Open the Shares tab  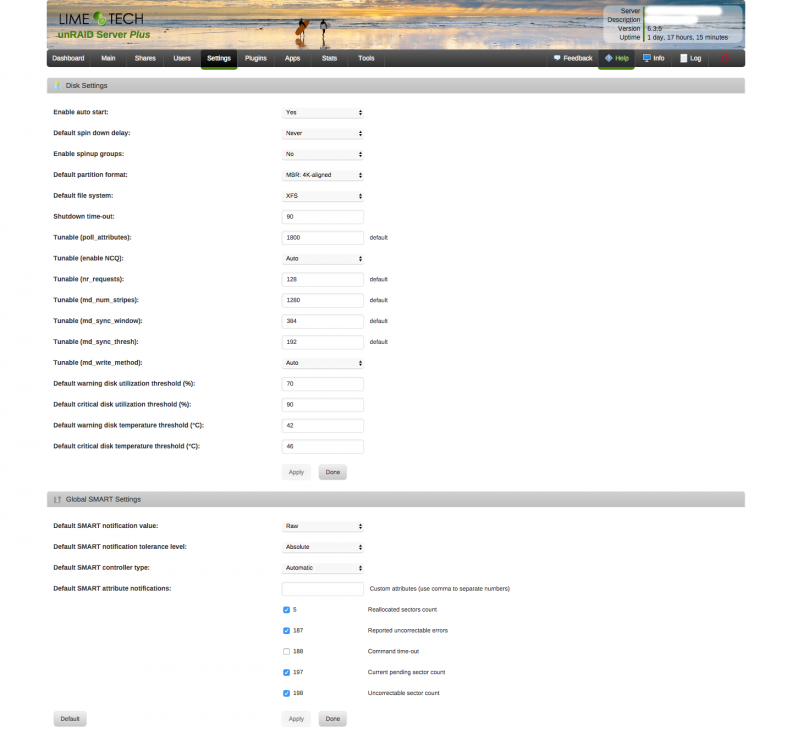(145, 58)
